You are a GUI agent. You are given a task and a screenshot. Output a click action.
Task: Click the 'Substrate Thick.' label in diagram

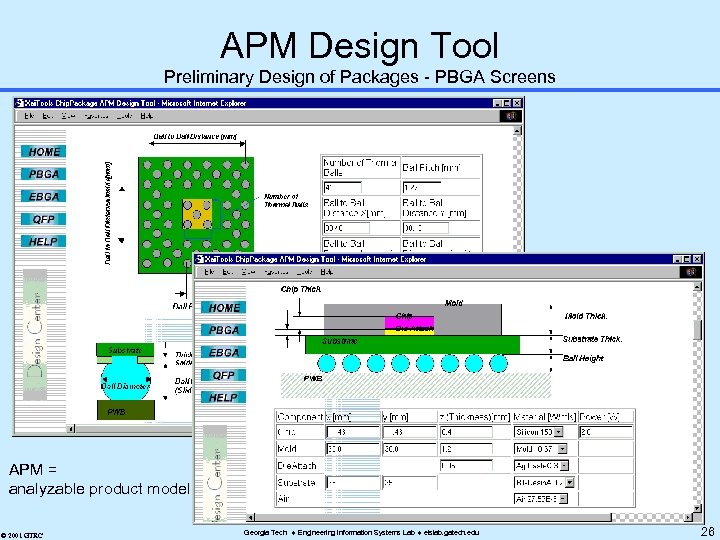[x=592, y=339]
